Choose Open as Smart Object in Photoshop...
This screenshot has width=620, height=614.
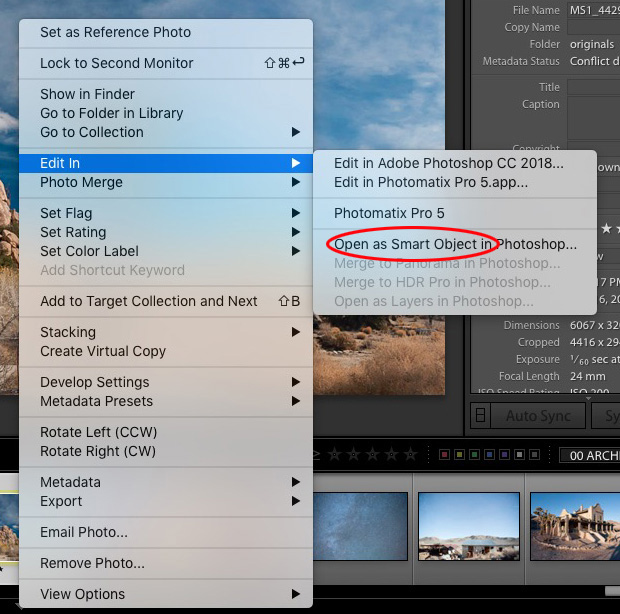tap(455, 244)
